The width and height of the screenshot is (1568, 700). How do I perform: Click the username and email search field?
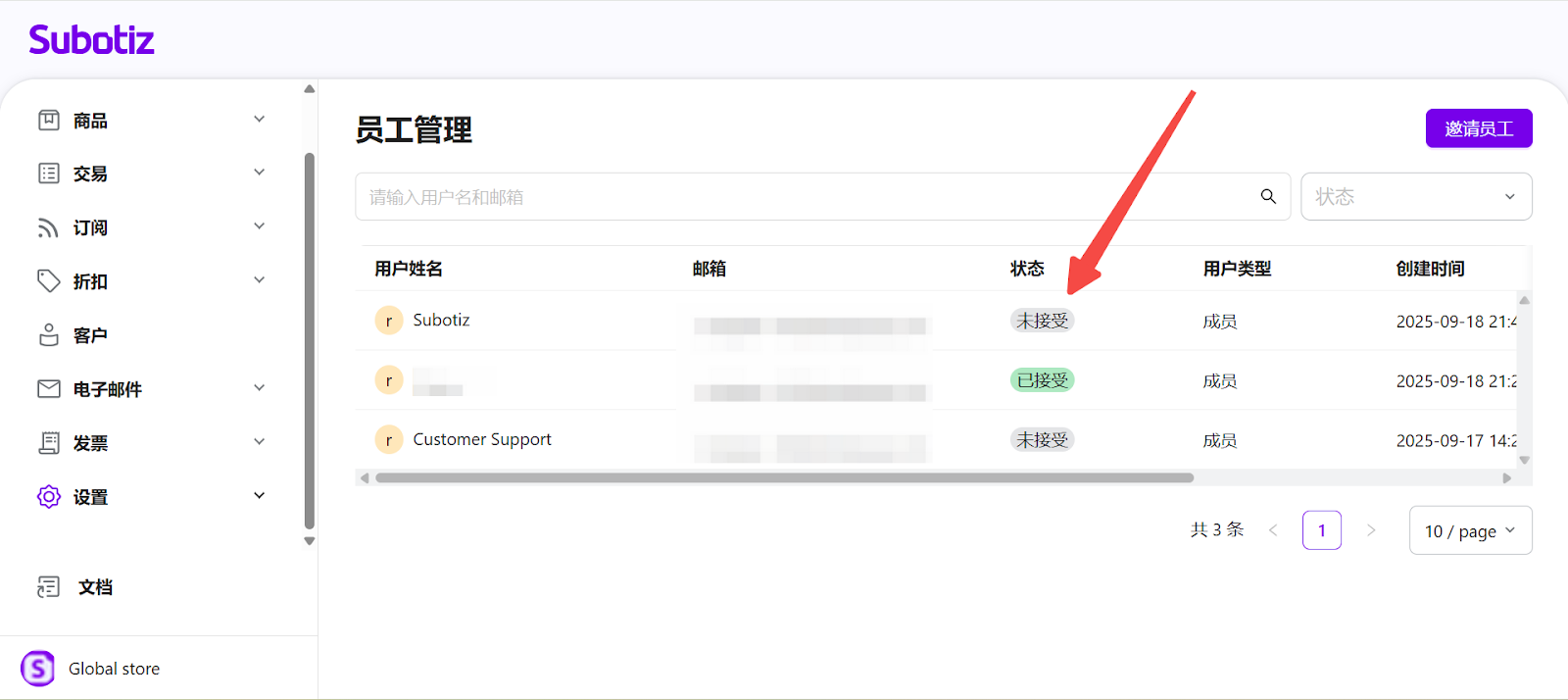click(x=804, y=197)
